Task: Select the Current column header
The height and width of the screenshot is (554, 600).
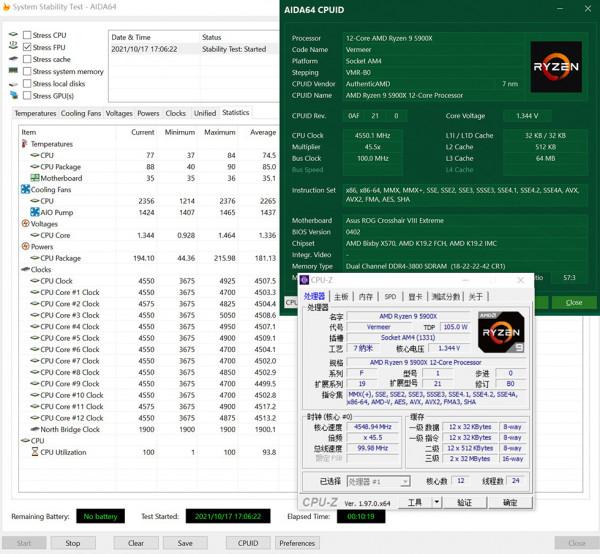Action: pos(143,132)
